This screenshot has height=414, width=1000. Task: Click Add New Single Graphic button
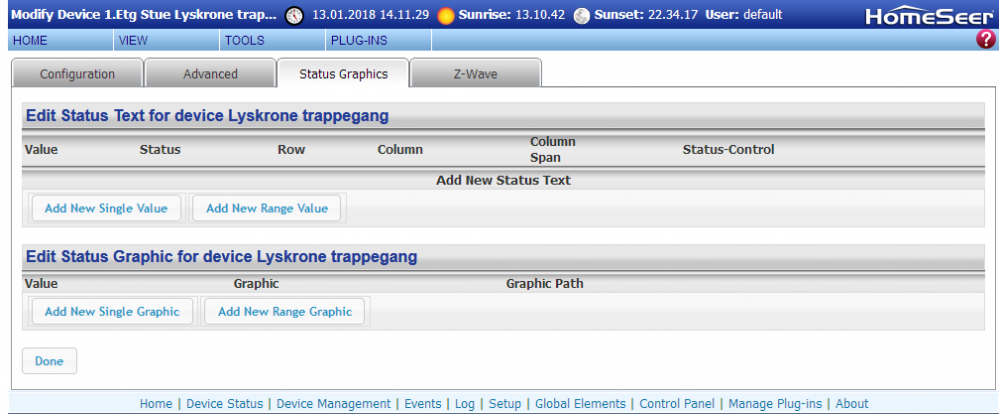tap(112, 312)
